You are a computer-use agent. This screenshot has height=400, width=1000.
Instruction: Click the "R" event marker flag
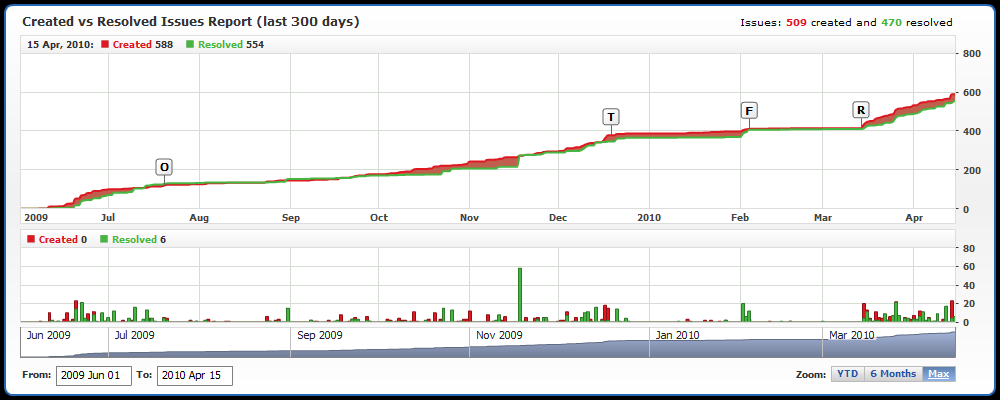click(x=861, y=110)
